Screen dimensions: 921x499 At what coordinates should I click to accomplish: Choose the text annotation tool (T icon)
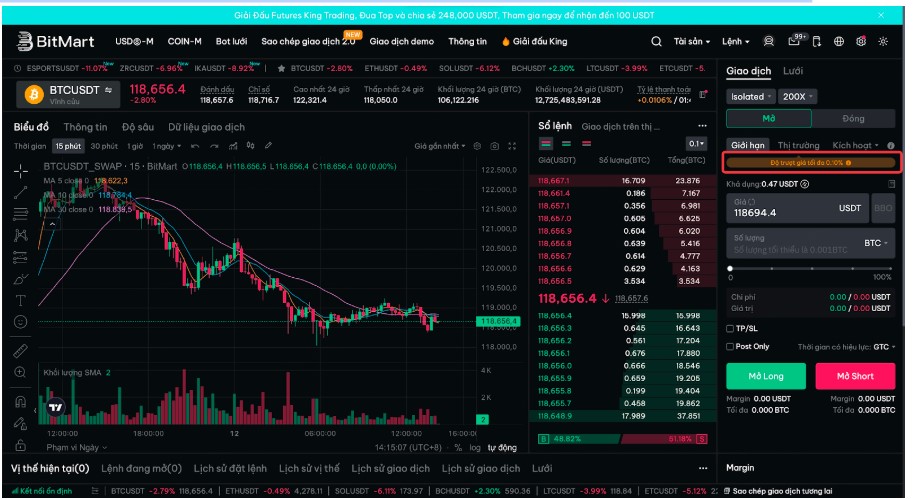click(x=21, y=300)
